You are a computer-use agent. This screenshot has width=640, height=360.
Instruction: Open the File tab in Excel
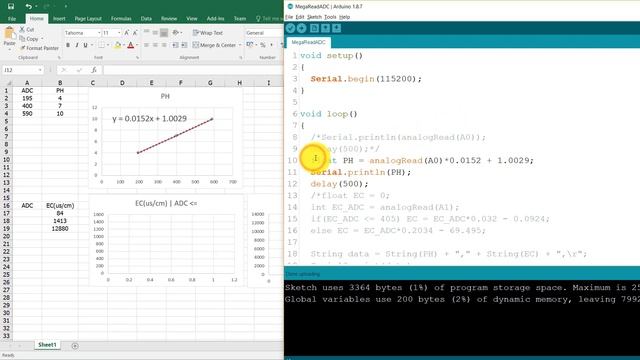point(12,19)
